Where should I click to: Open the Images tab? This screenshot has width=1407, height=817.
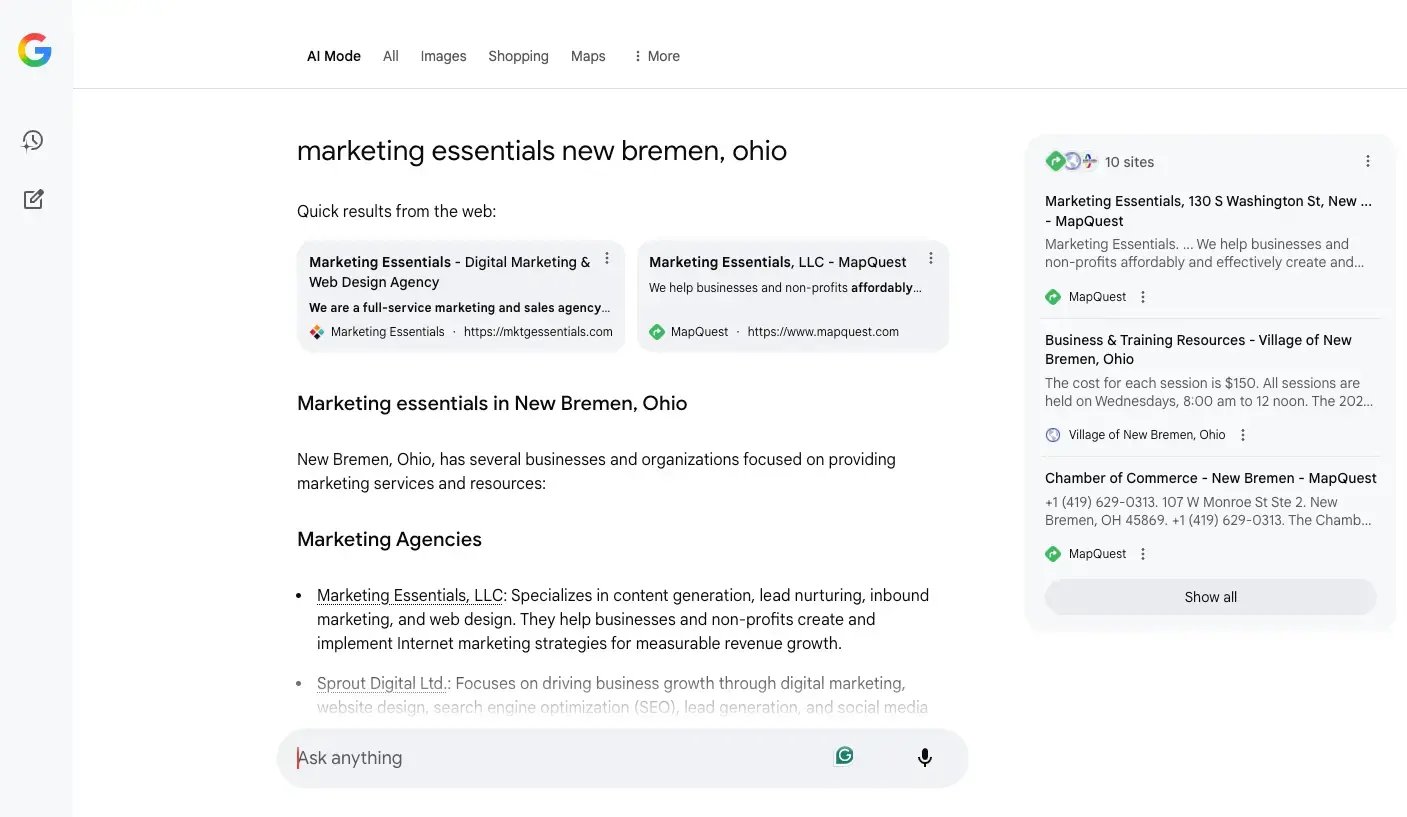[x=443, y=56]
